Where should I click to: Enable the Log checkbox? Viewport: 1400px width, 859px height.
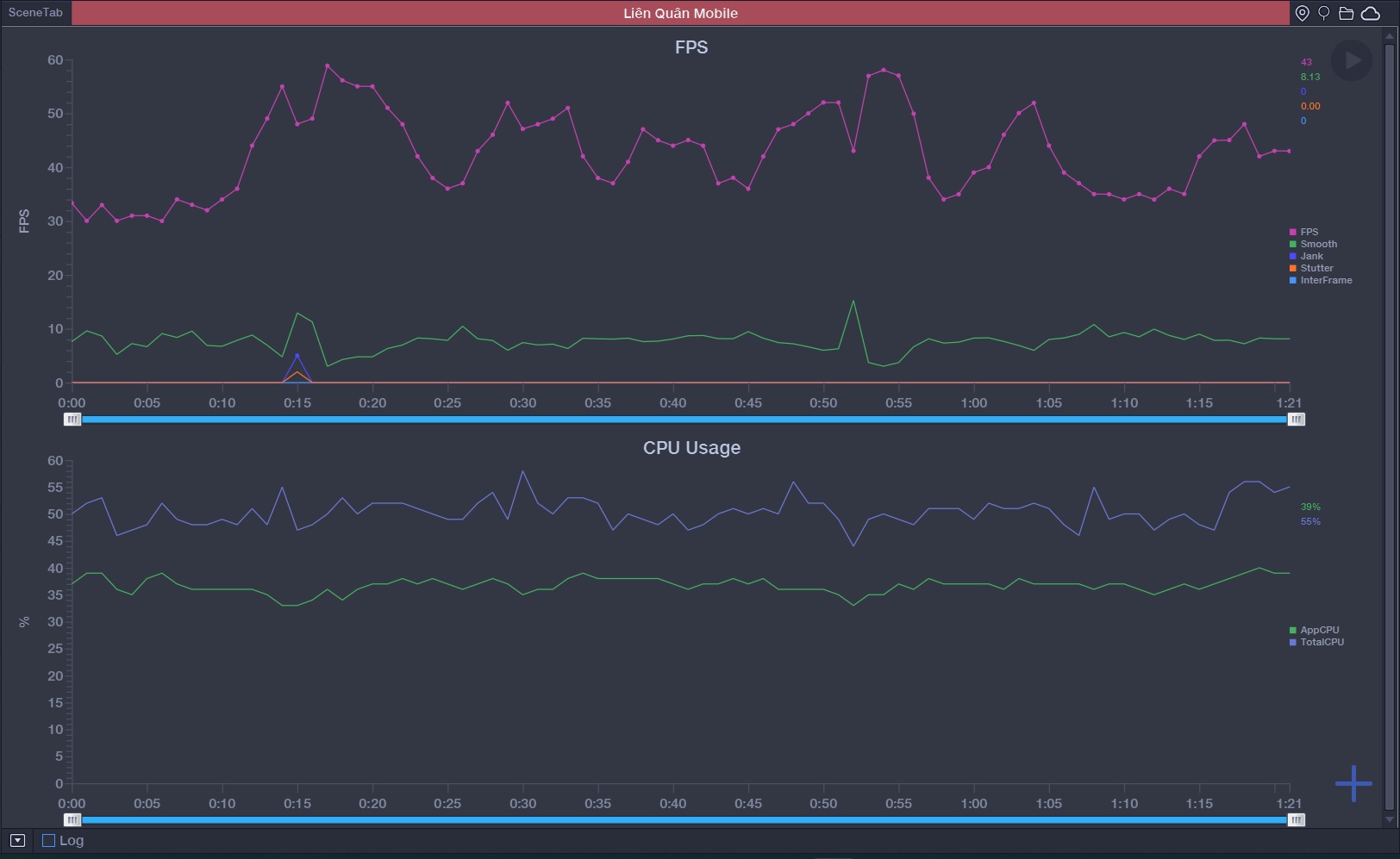(49, 840)
